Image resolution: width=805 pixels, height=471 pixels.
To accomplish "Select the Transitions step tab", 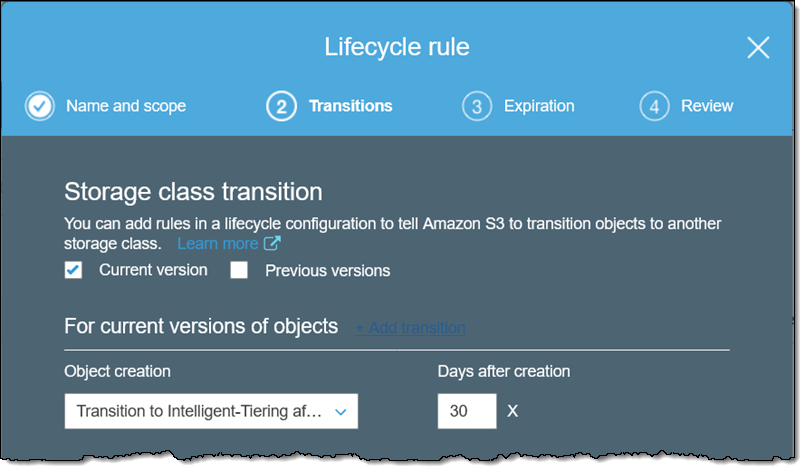I will [350, 106].
